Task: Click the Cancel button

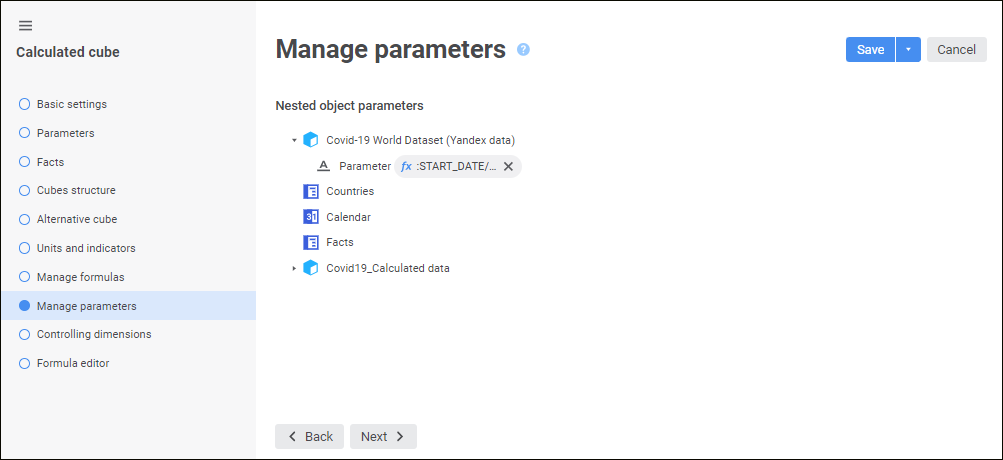Action: (x=956, y=50)
